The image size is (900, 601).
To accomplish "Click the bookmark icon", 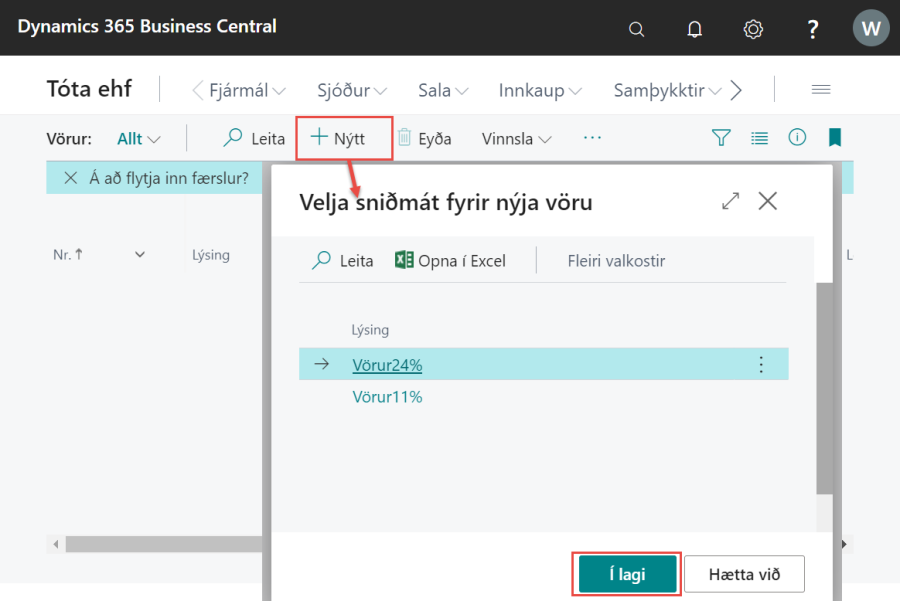I will pyautogui.click(x=835, y=138).
